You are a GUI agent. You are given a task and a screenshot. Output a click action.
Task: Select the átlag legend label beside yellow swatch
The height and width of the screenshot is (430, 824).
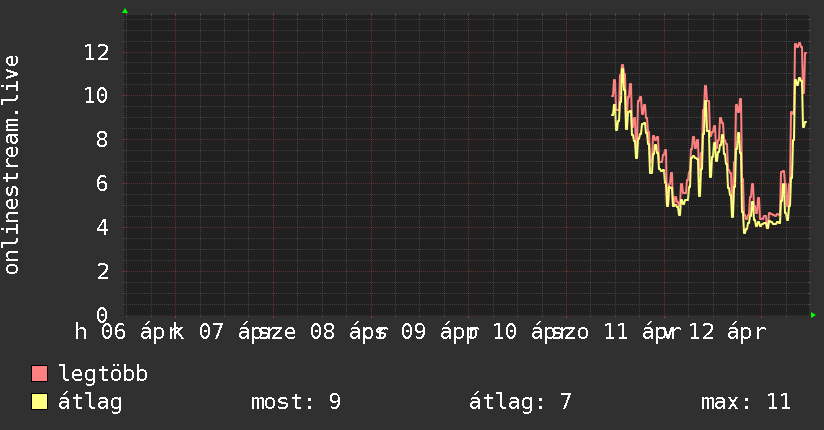coord(90,402)
